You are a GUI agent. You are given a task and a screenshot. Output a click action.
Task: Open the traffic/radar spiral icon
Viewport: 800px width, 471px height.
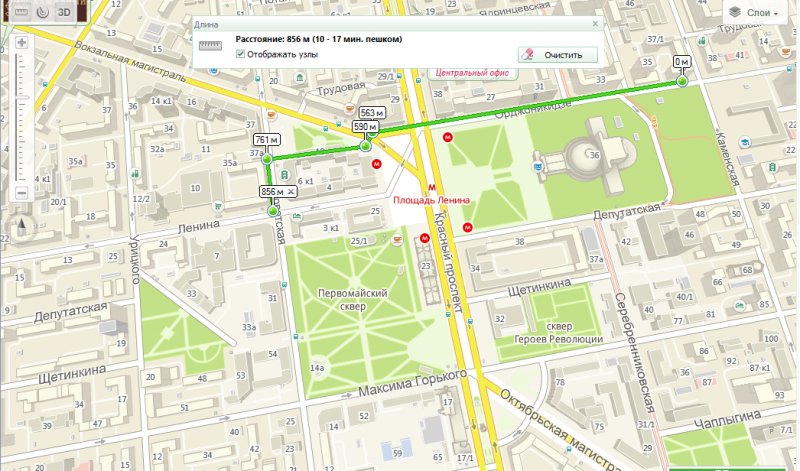coord(43,12)
